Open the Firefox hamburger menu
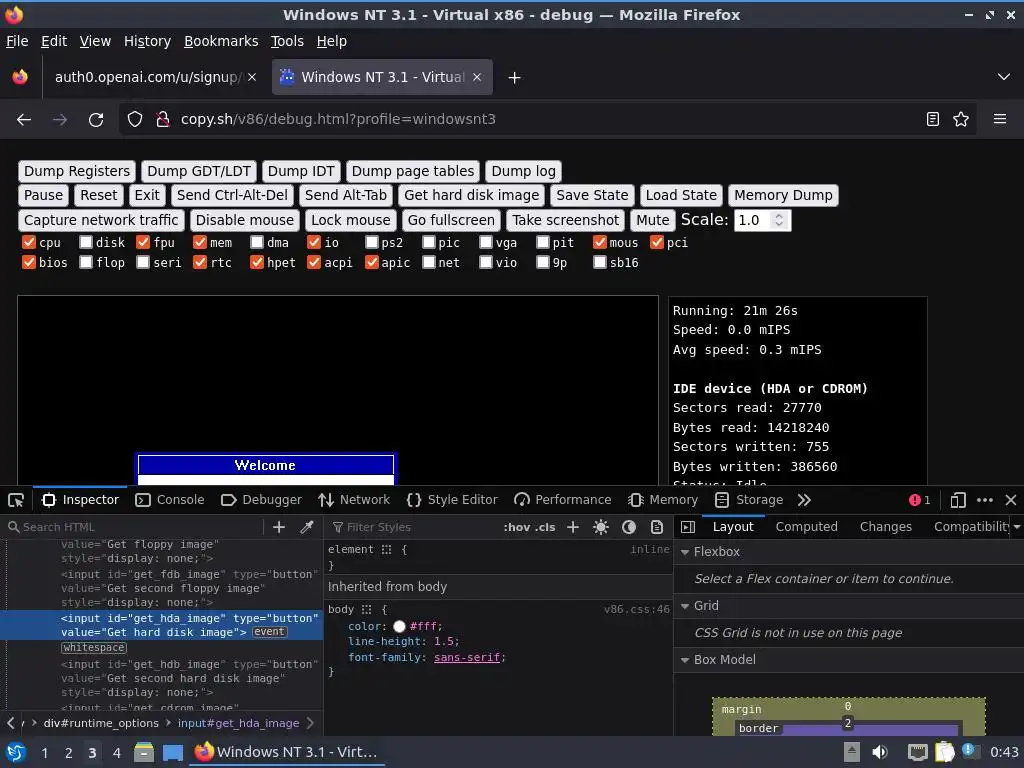 pyautogui.click(x=1000, y=120)
